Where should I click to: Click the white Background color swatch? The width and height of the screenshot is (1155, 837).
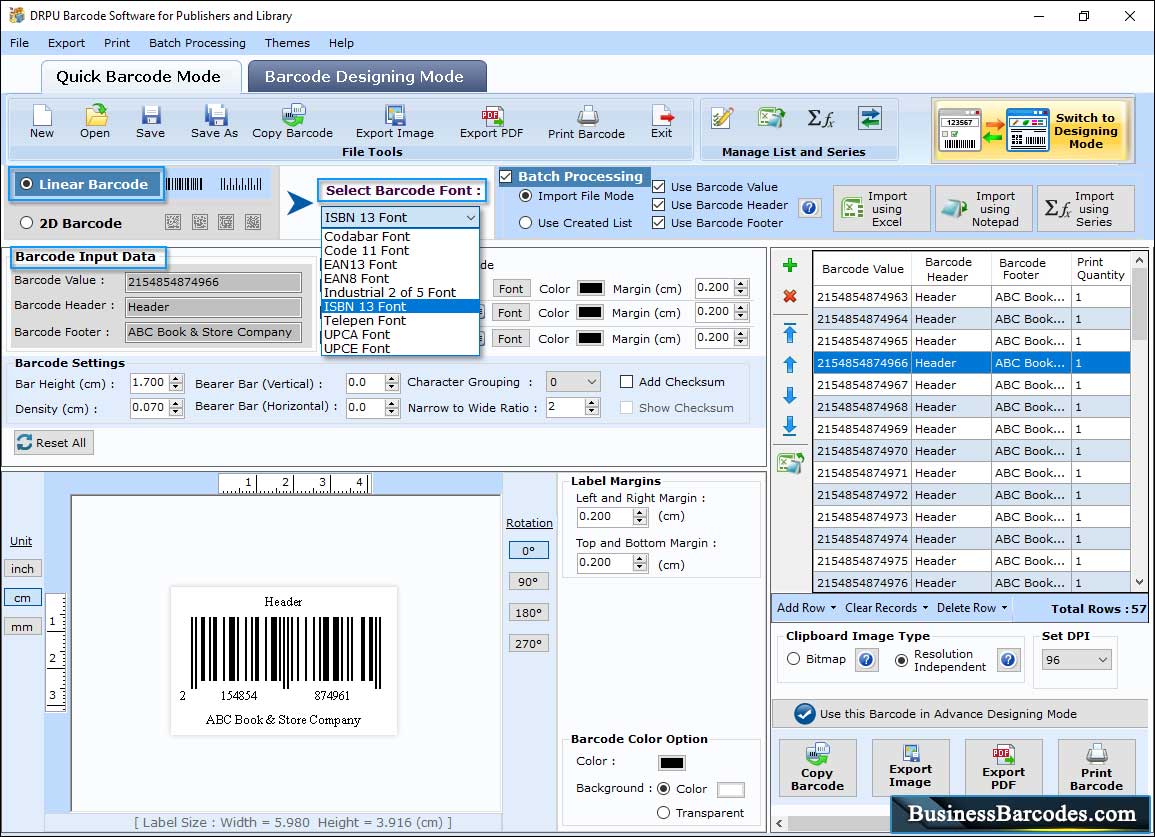[x=730, y=790]
